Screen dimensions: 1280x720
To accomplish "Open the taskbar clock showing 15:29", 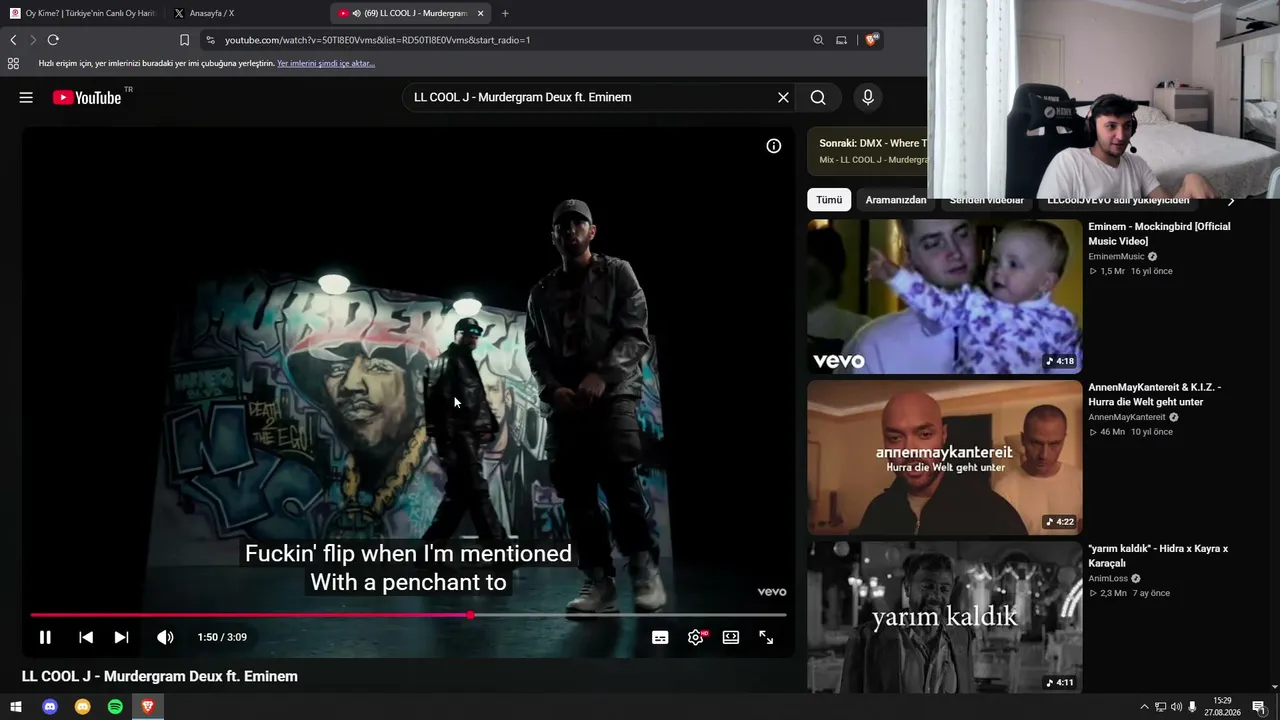I will coord(1222,707).
